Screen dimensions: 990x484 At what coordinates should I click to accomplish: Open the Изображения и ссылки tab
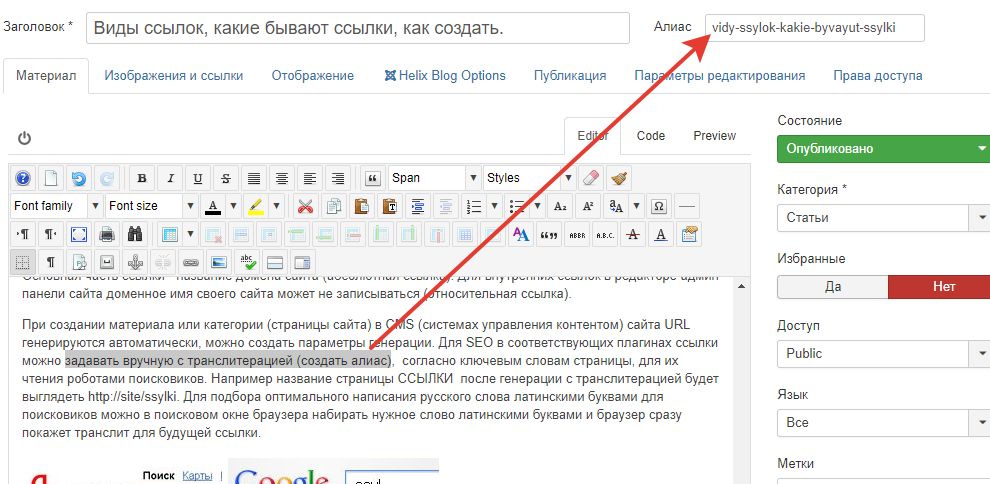[x=173, y=76]
